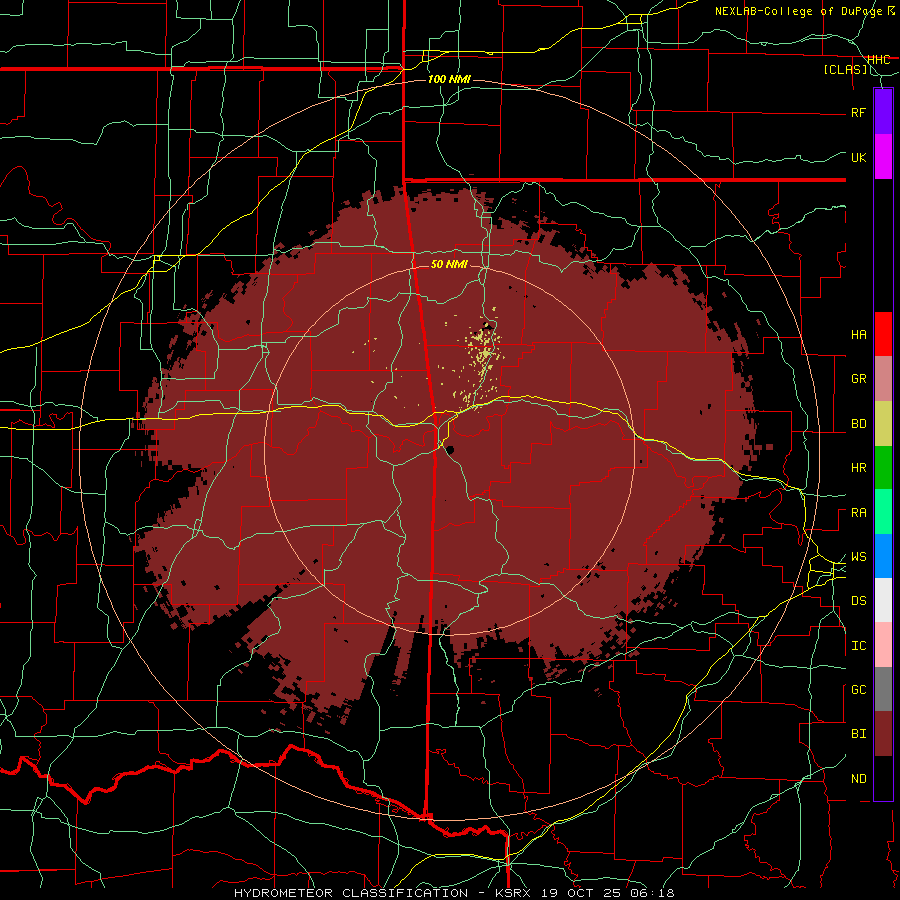Click the DS white legend swatch
The image size is (900, 900).
[x=883, y=600]
